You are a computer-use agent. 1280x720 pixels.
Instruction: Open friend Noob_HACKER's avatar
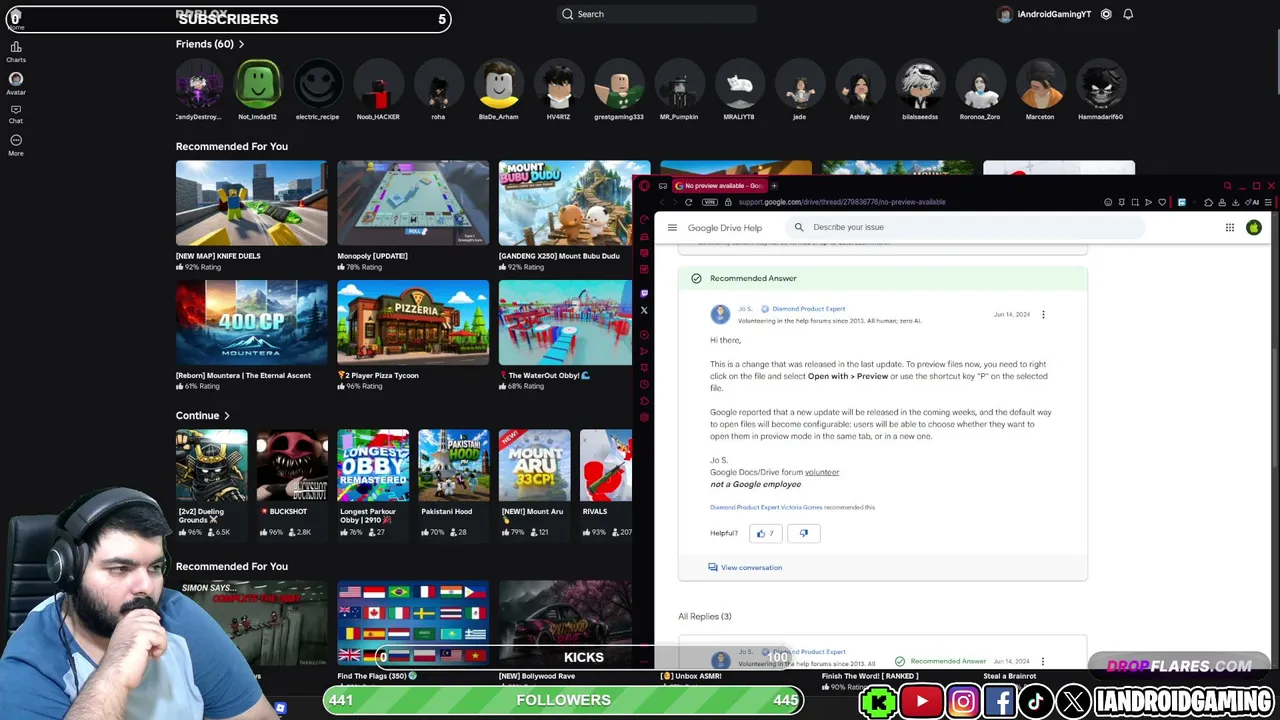click(x=378, y=84)
